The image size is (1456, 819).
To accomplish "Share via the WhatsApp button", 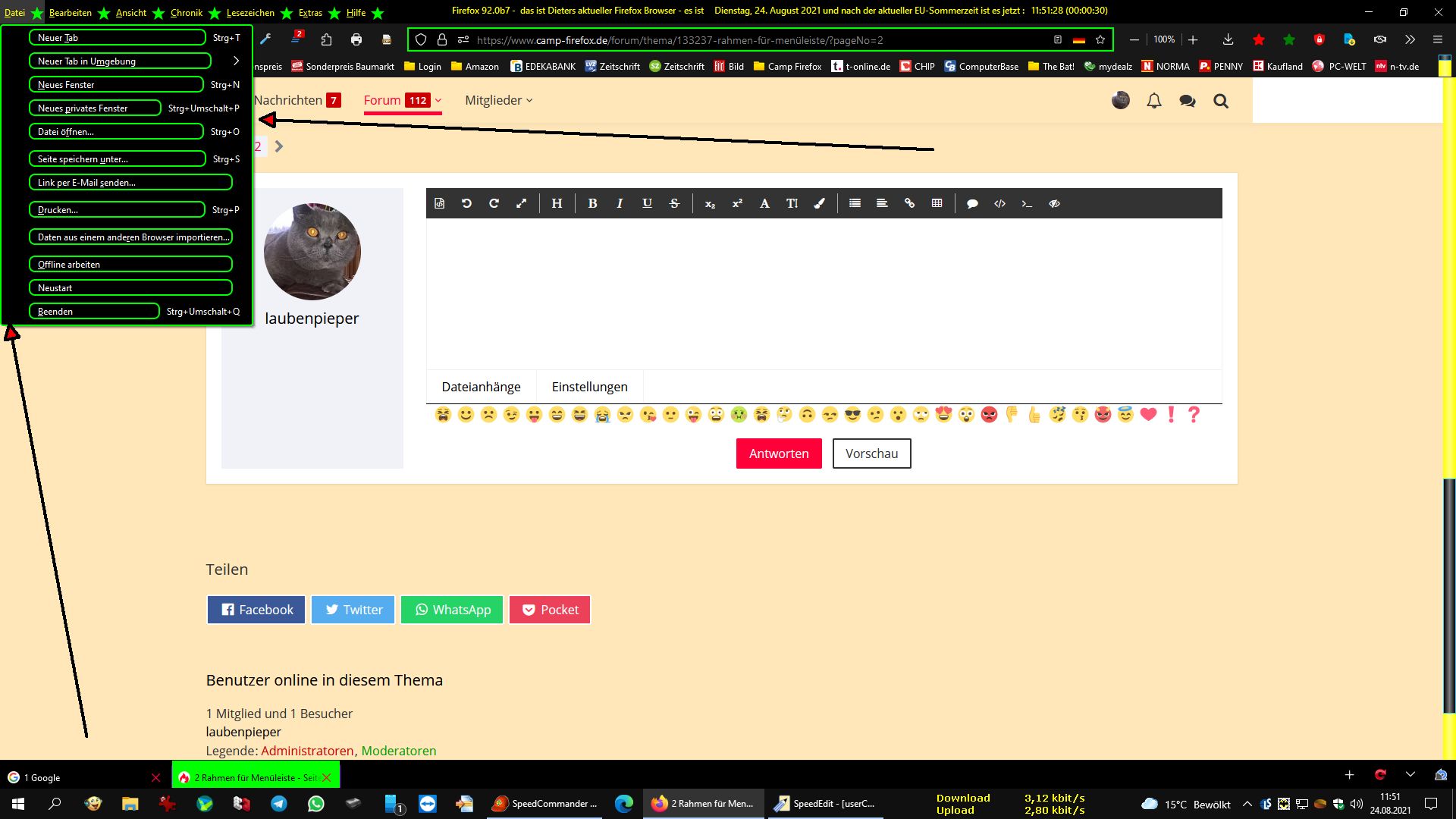I will point(452,610).
